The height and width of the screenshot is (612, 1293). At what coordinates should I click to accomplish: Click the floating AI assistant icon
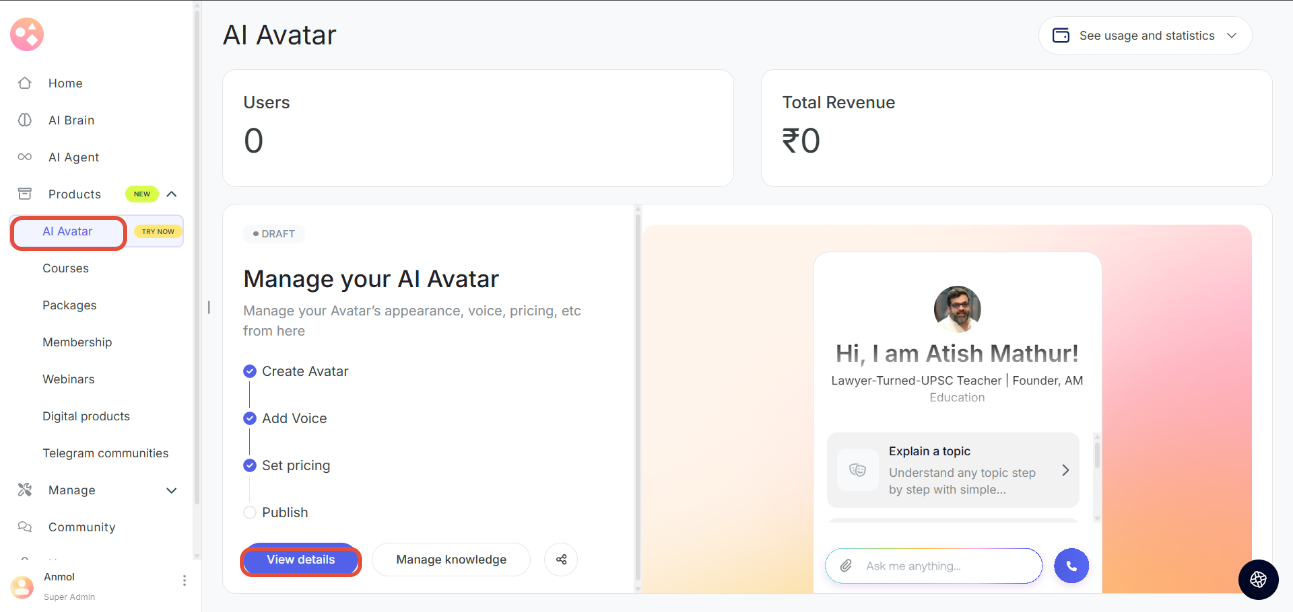[1258, 579]
